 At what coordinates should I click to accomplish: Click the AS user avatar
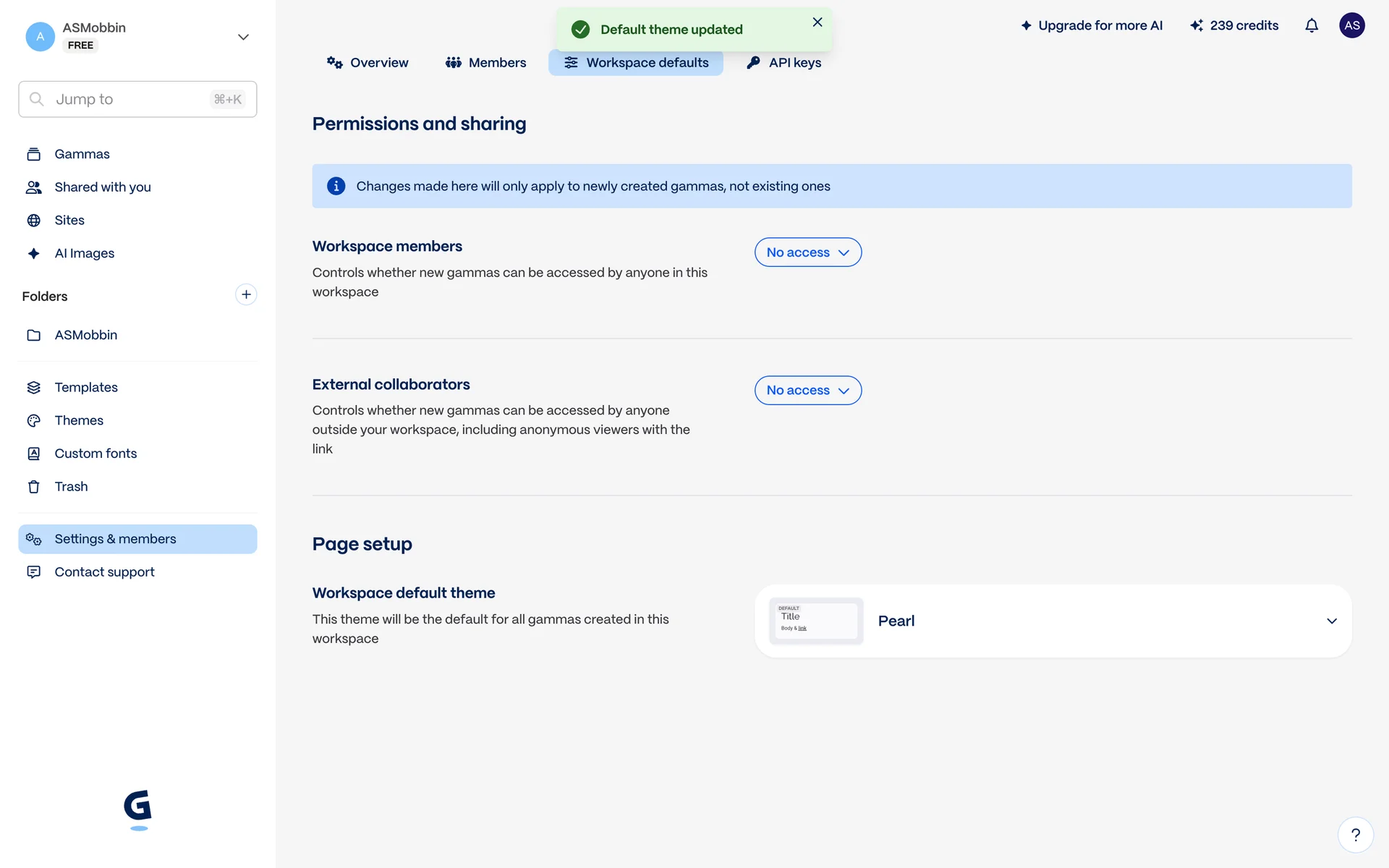(1351, 26)
